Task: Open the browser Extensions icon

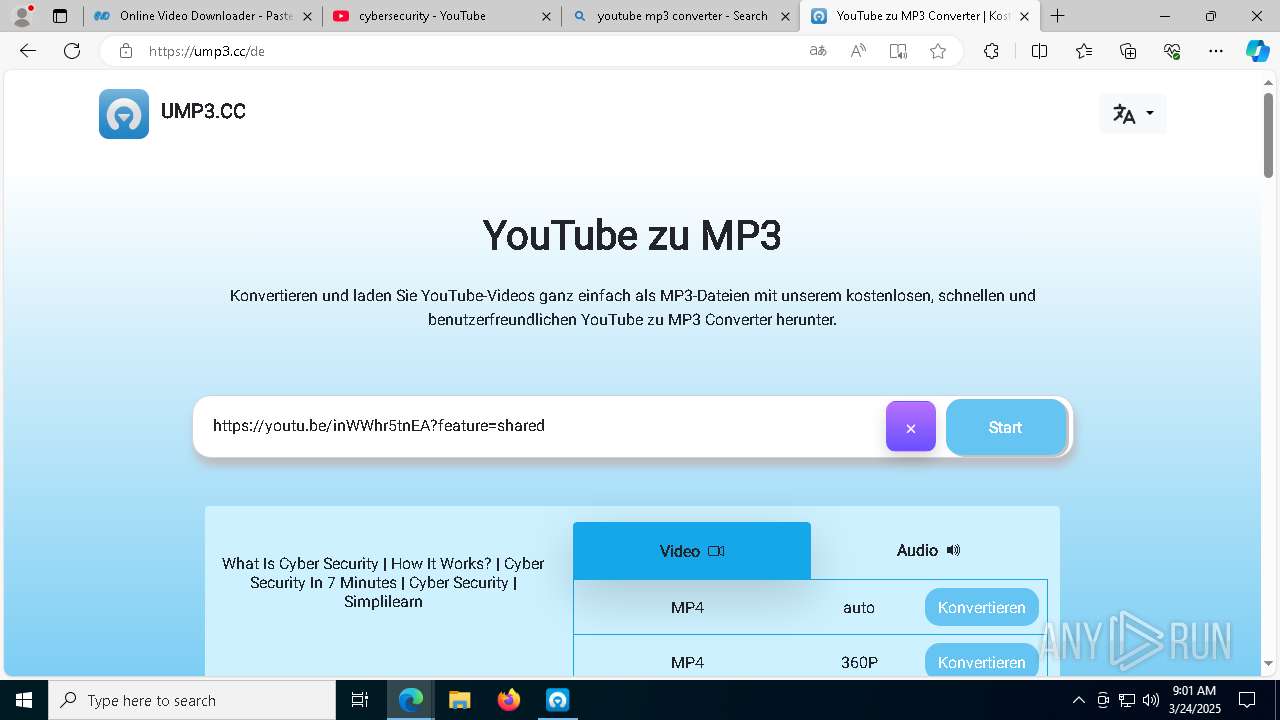Action: (x=991, y=51)
